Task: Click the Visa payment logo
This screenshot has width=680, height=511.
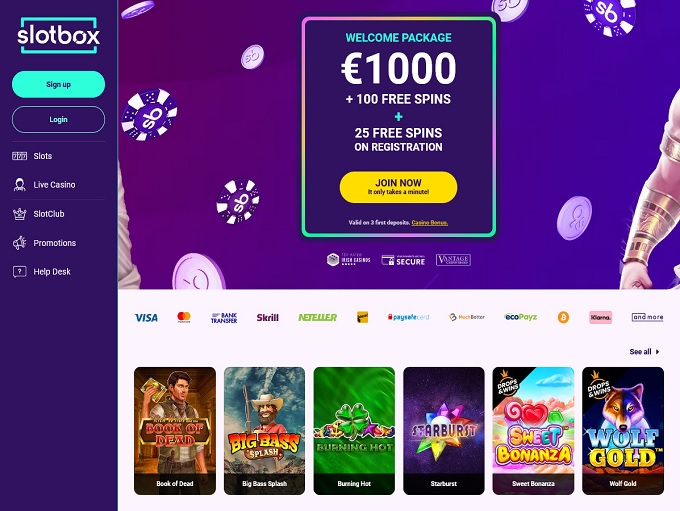Action: 146,318
